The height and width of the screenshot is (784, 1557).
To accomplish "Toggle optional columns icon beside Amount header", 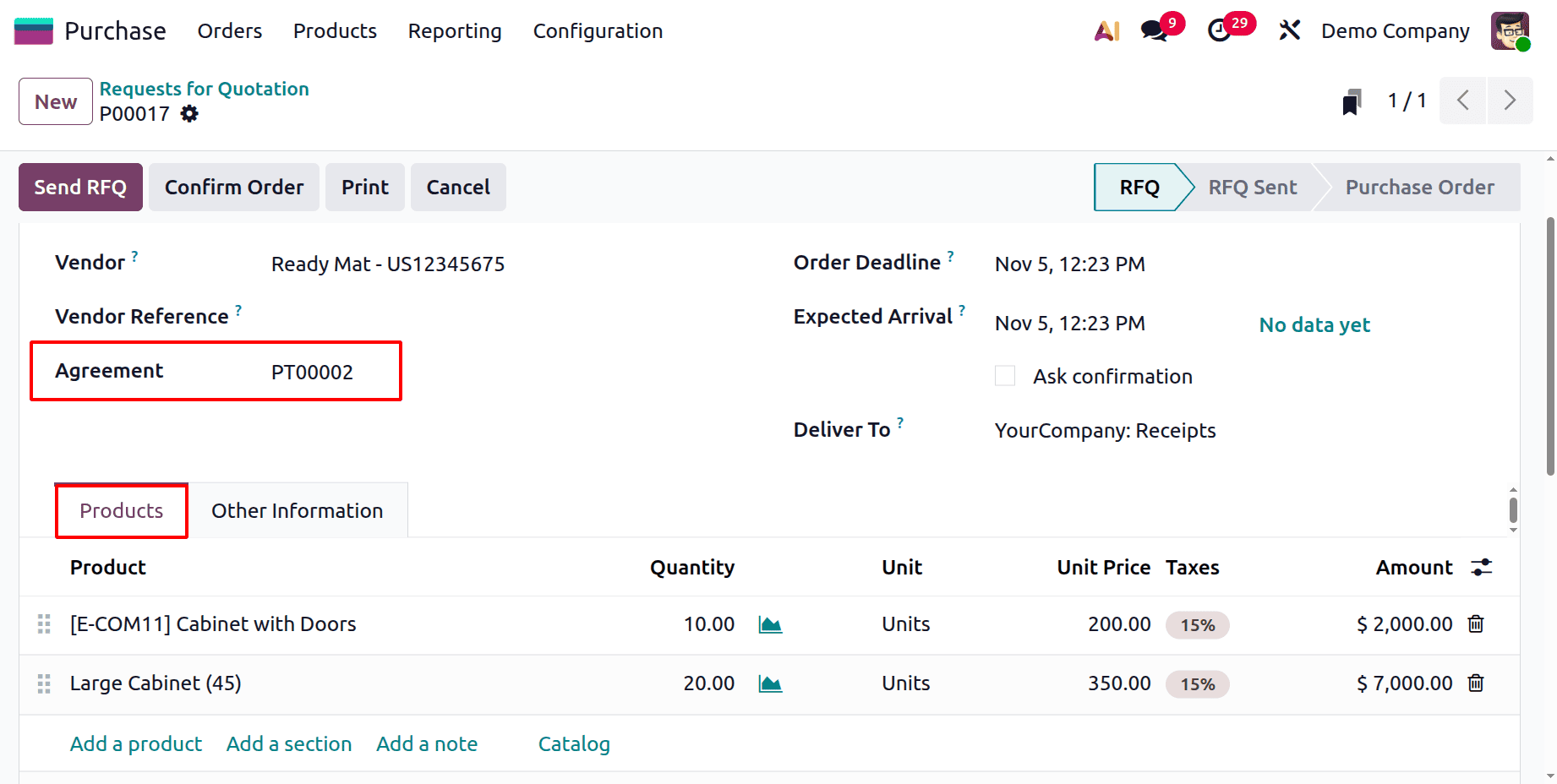I will click(x=1482, y=567).
